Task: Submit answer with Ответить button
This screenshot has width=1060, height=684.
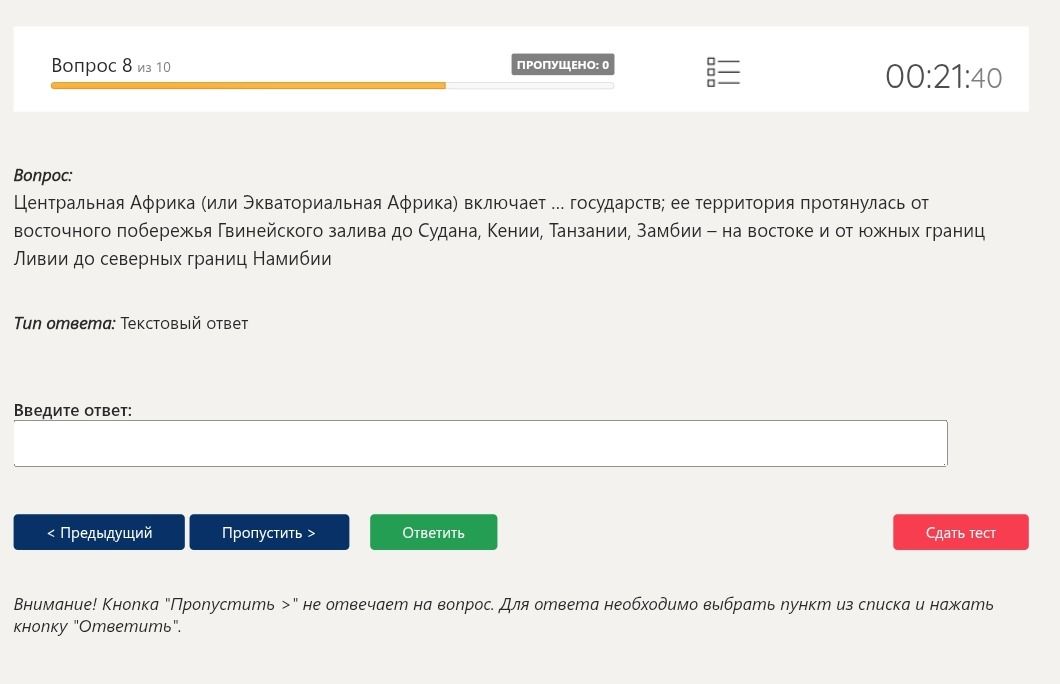Action: click(x=433, y=532)
